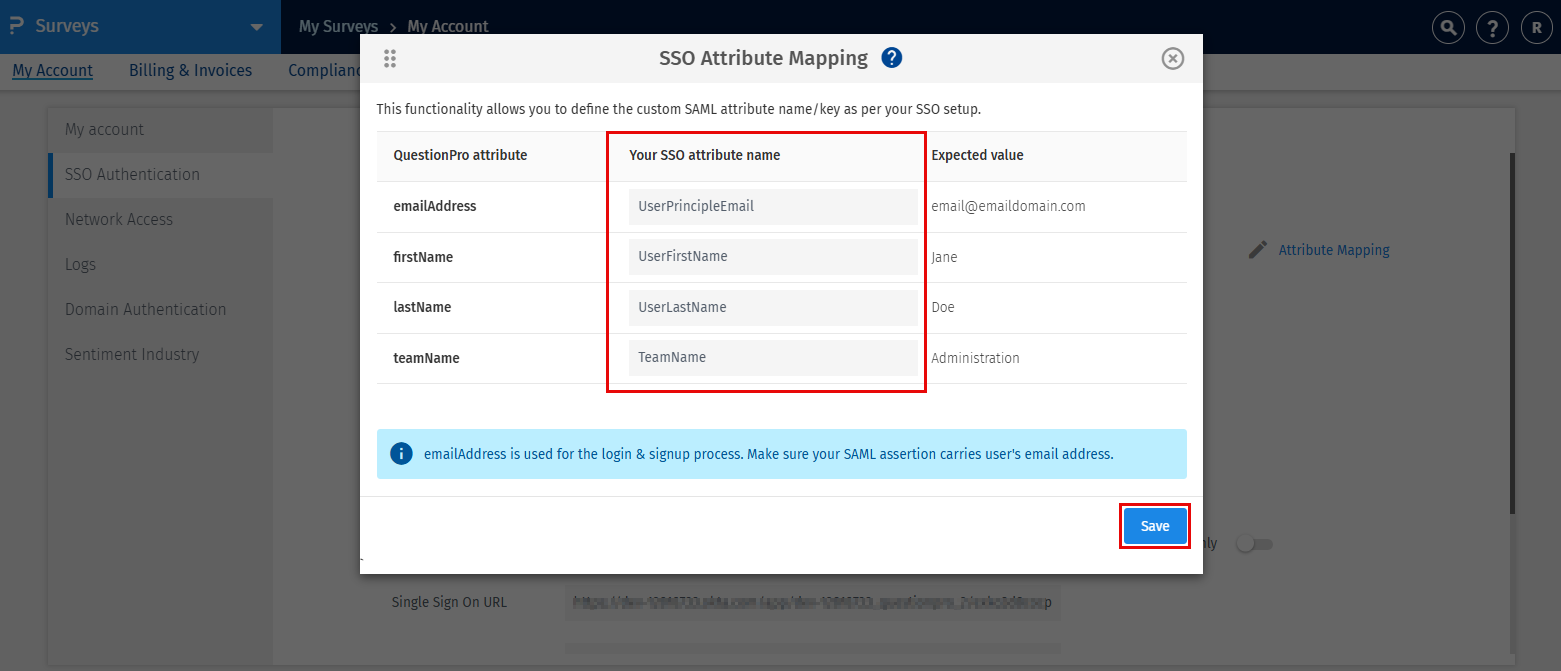Viewport: 1561px width, 671px height.
Task: Click the dialog drag handle dots
Action: [x=390, y=59]
